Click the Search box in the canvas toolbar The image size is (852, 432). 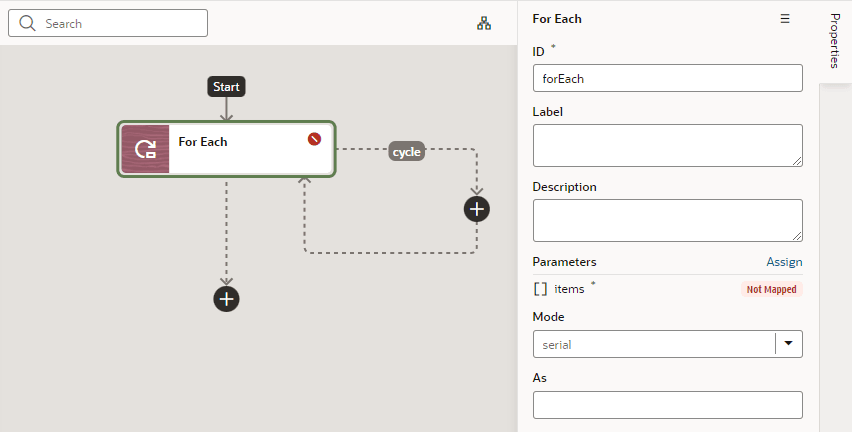[108, 23]
